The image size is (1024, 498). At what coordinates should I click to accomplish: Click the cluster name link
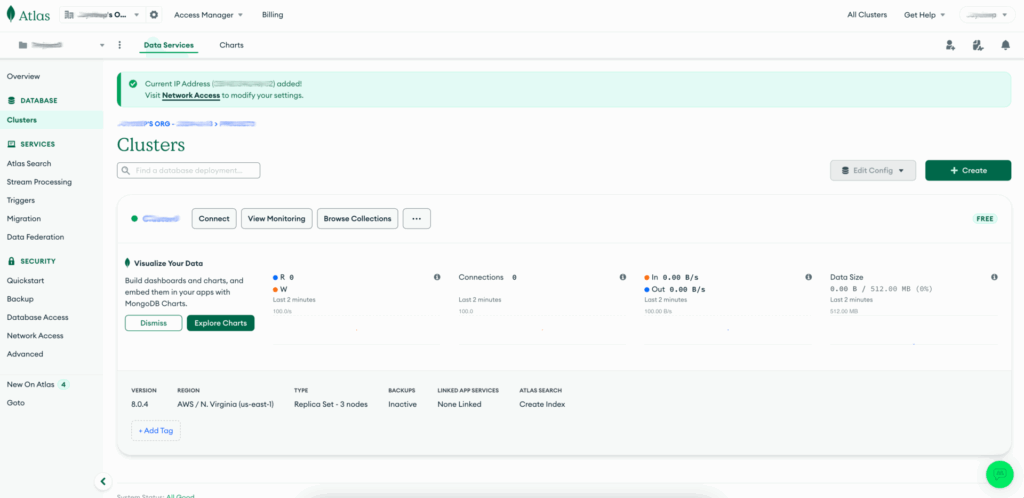pos(161,219)
